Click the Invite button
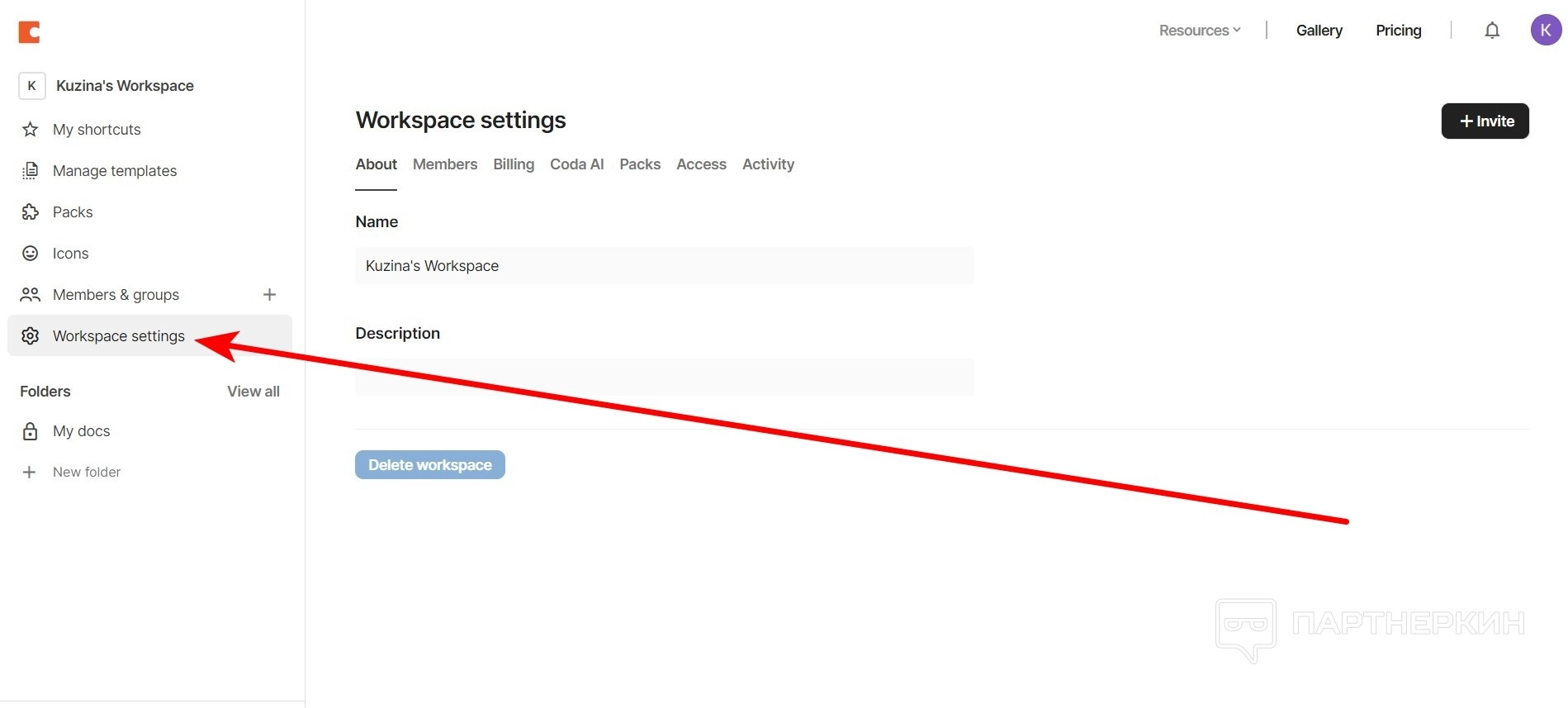The image size is (1568, 708). click(x=1485, y=121)
